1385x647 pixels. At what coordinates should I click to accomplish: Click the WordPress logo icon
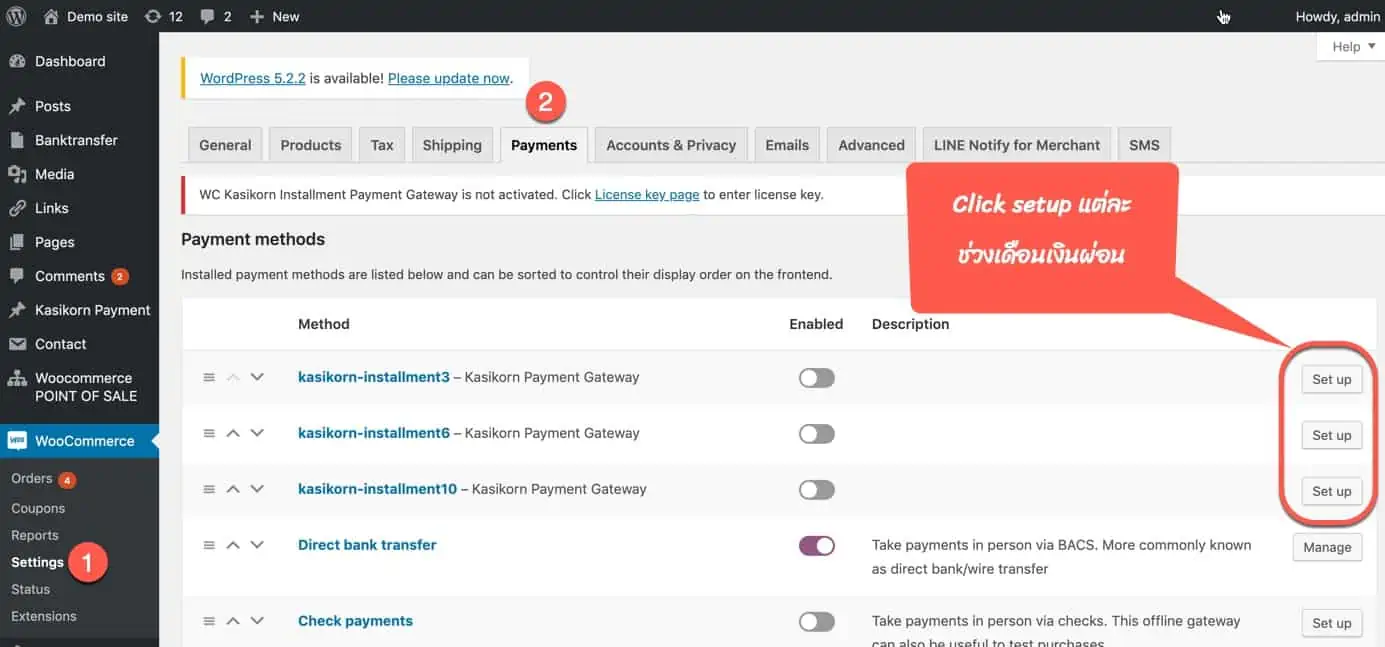17,16
